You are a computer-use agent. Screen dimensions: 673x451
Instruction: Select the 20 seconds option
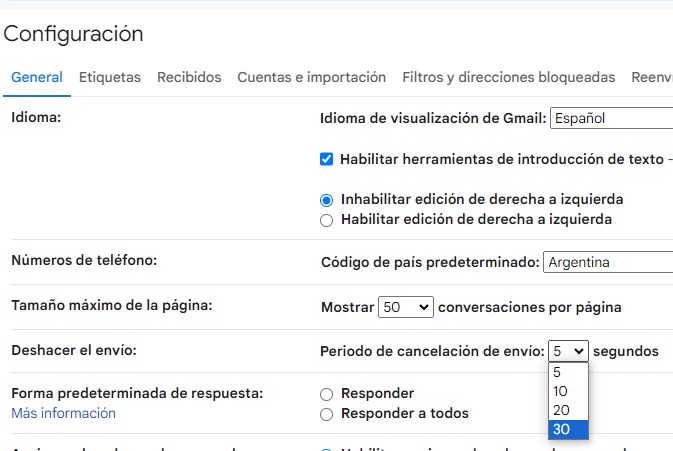point(568,410)
